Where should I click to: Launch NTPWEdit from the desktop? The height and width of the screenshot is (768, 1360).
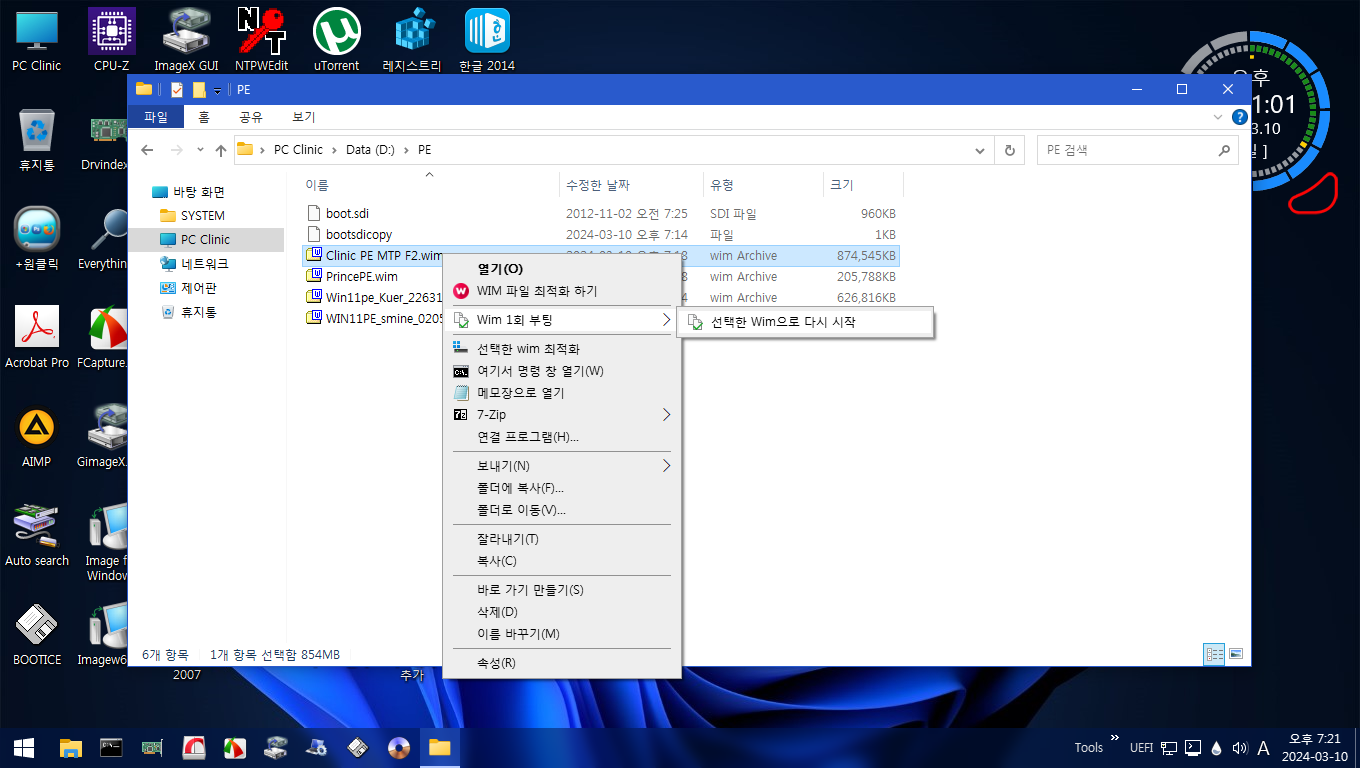(261, 41)
